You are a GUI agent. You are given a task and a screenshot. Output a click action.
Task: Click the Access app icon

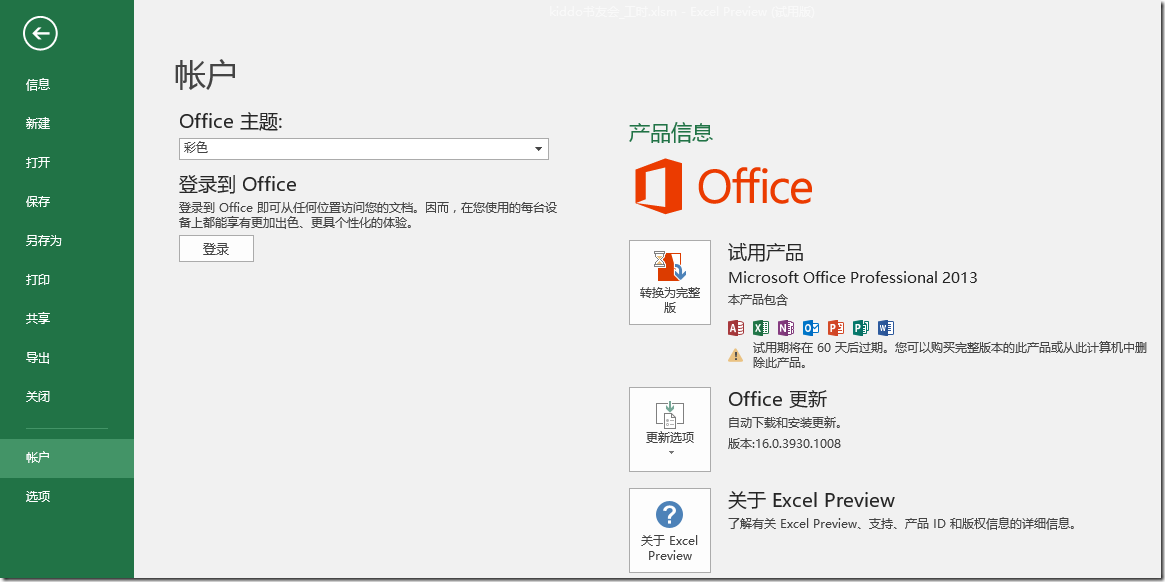(736, 328)
